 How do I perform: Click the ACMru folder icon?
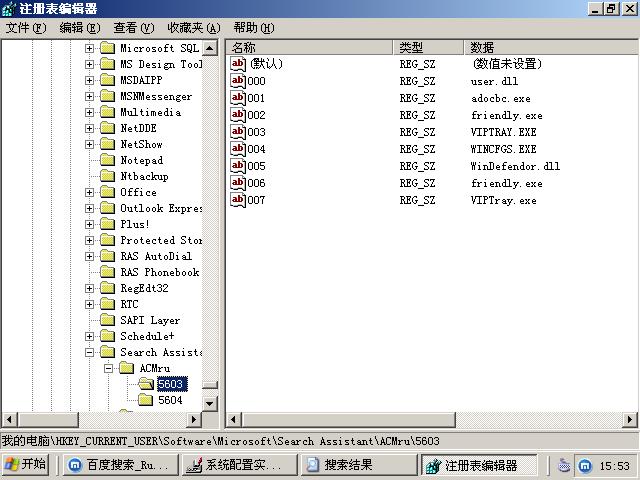[127, 368]
